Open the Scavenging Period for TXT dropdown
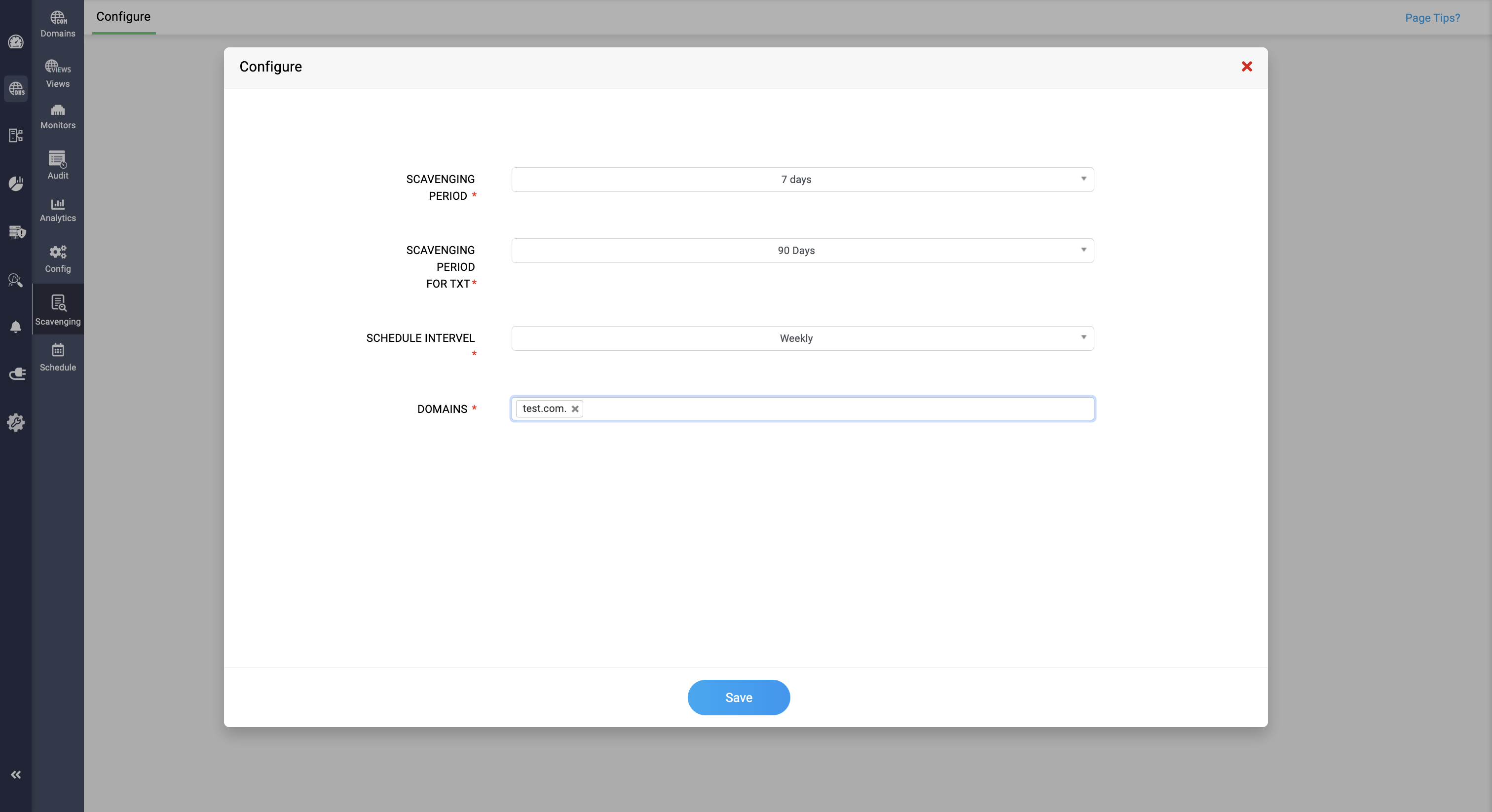This screenshot has height=812, width=1492. tap(802, 250)
